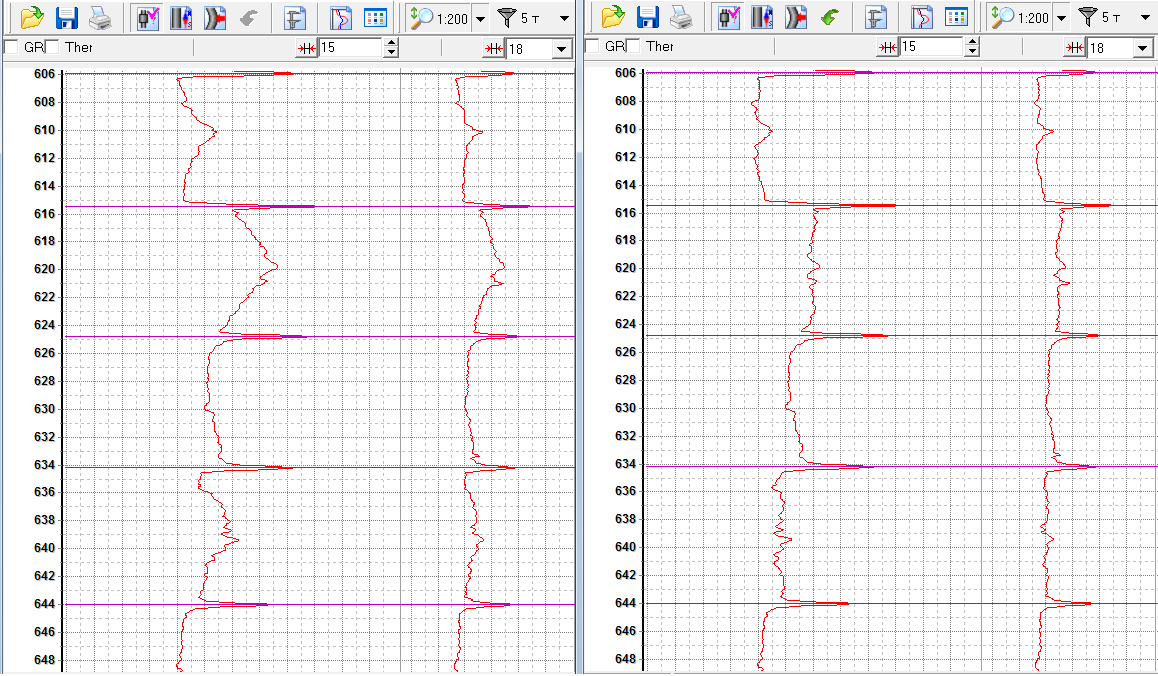Print the log from the right window
This screenshot has width=1158, height=676.
click(x=681, y=17)
